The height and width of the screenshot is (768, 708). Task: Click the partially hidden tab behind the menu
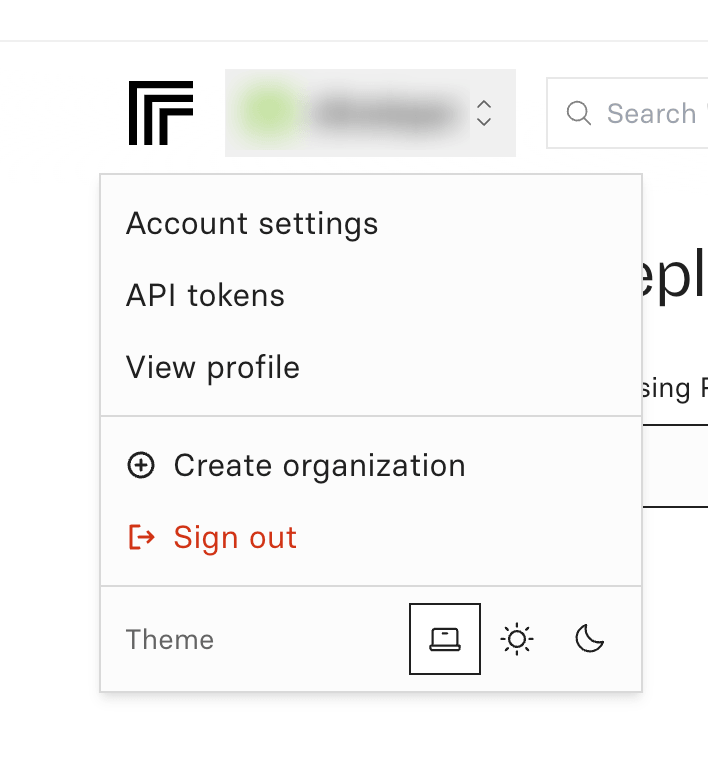[675, 389]
